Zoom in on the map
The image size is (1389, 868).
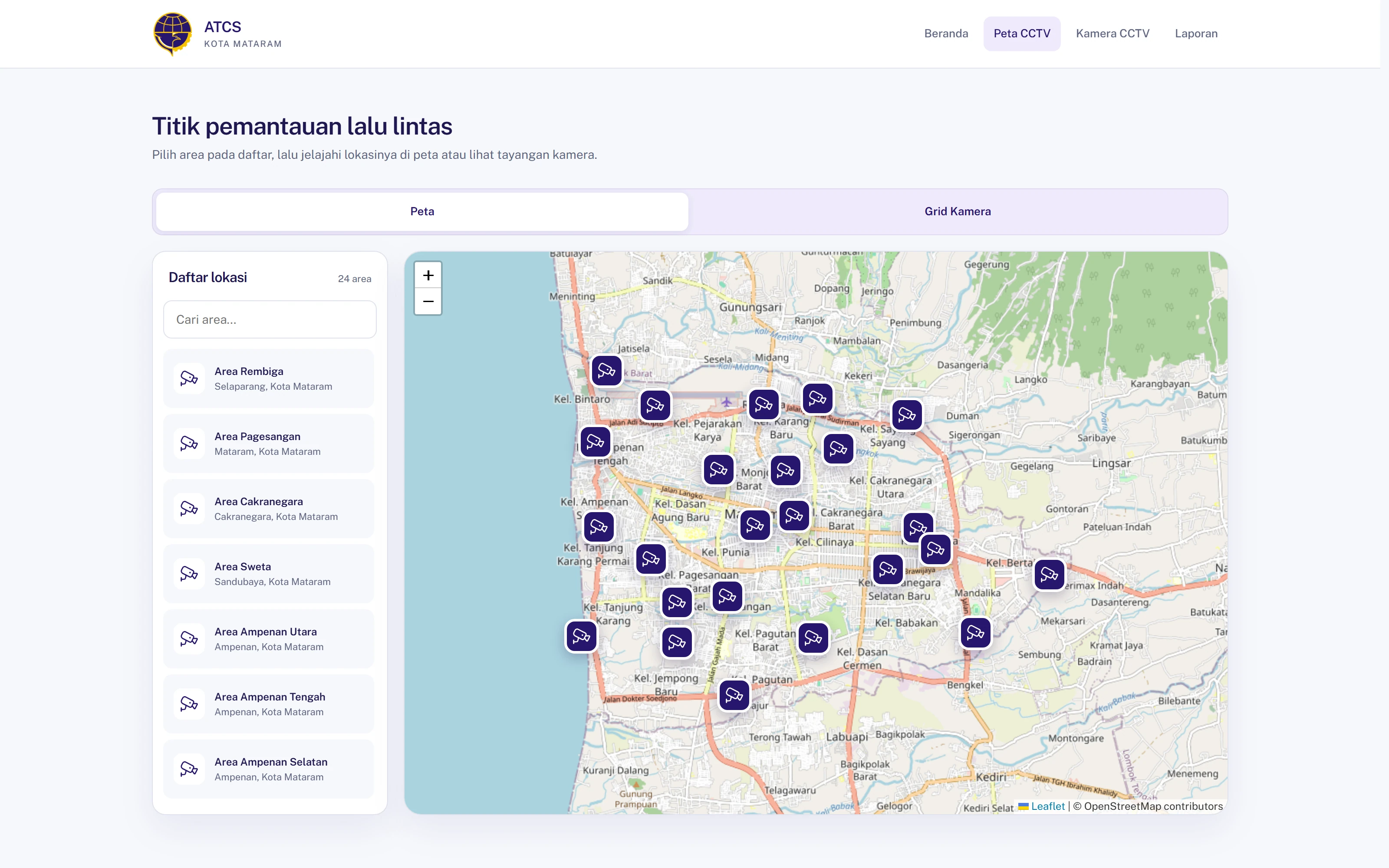[428, 276]
